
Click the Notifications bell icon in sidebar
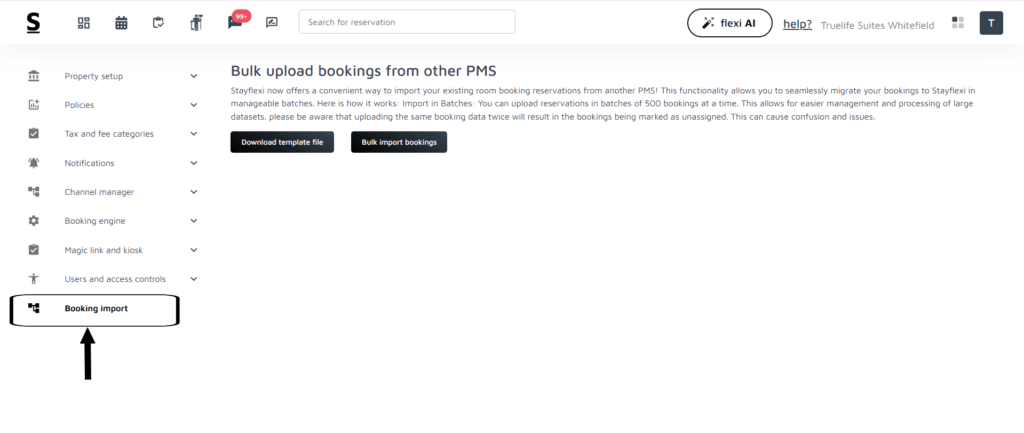click(34, 163)
